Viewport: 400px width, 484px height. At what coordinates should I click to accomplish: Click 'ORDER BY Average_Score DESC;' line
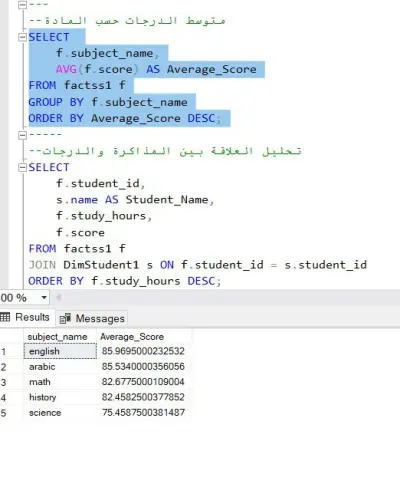pyautogui.click(x=125, y=118)
